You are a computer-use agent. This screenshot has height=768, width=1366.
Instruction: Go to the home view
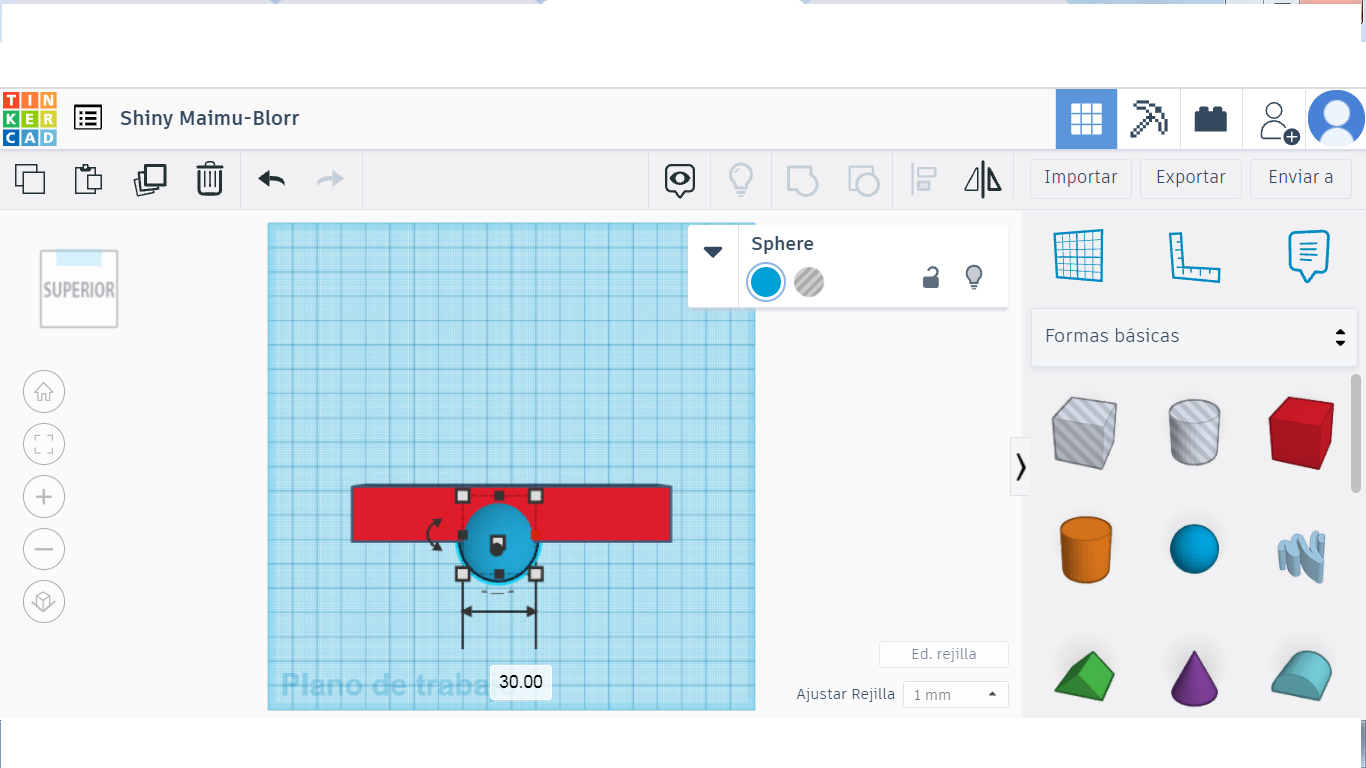click(x=44, y=391)
